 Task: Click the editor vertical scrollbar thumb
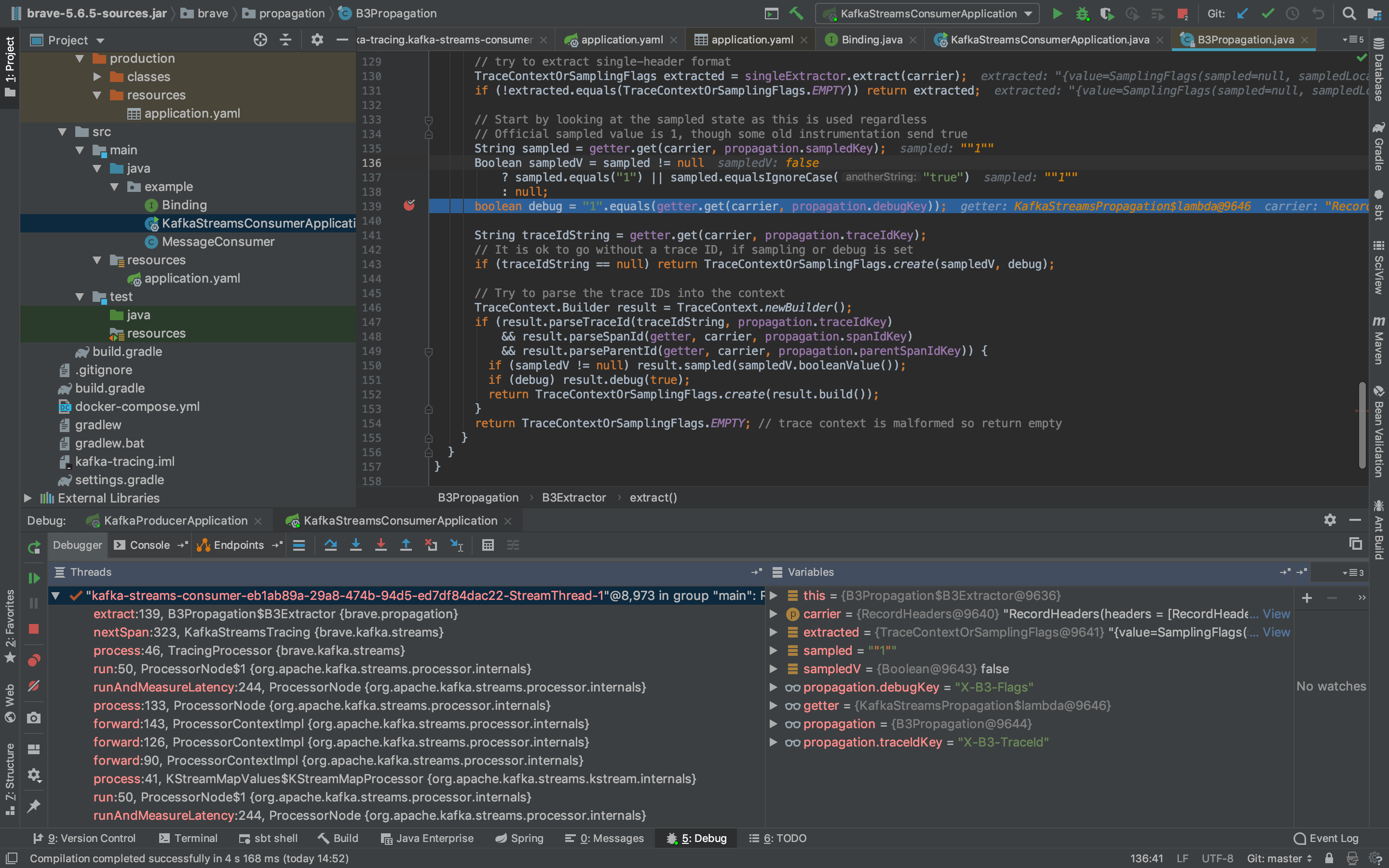(x=1362, y=425)
